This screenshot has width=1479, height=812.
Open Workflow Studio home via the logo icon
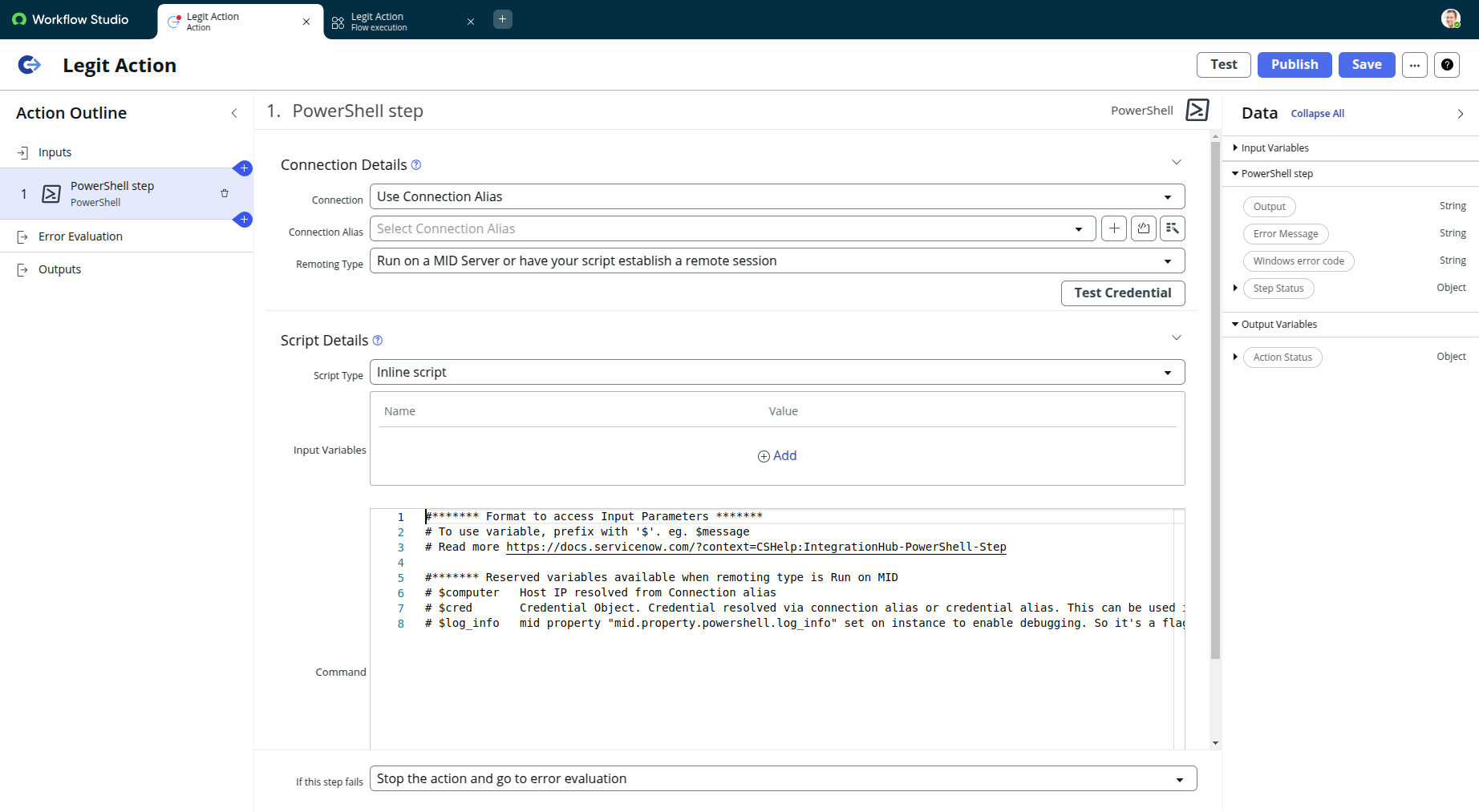(x=18, y=18)
